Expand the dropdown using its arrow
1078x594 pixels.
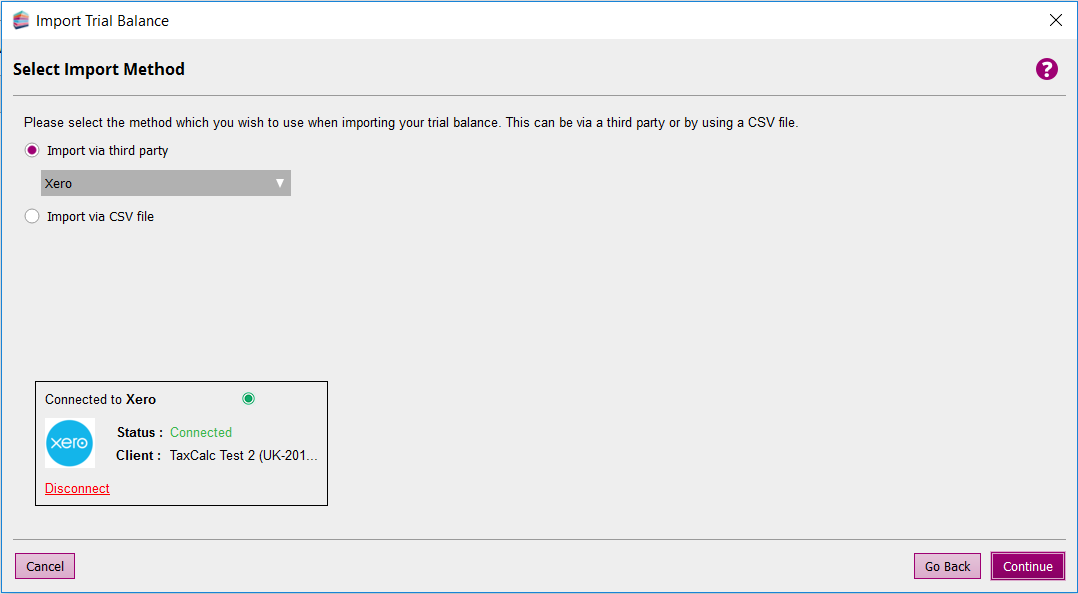click(x=280, y=183)
